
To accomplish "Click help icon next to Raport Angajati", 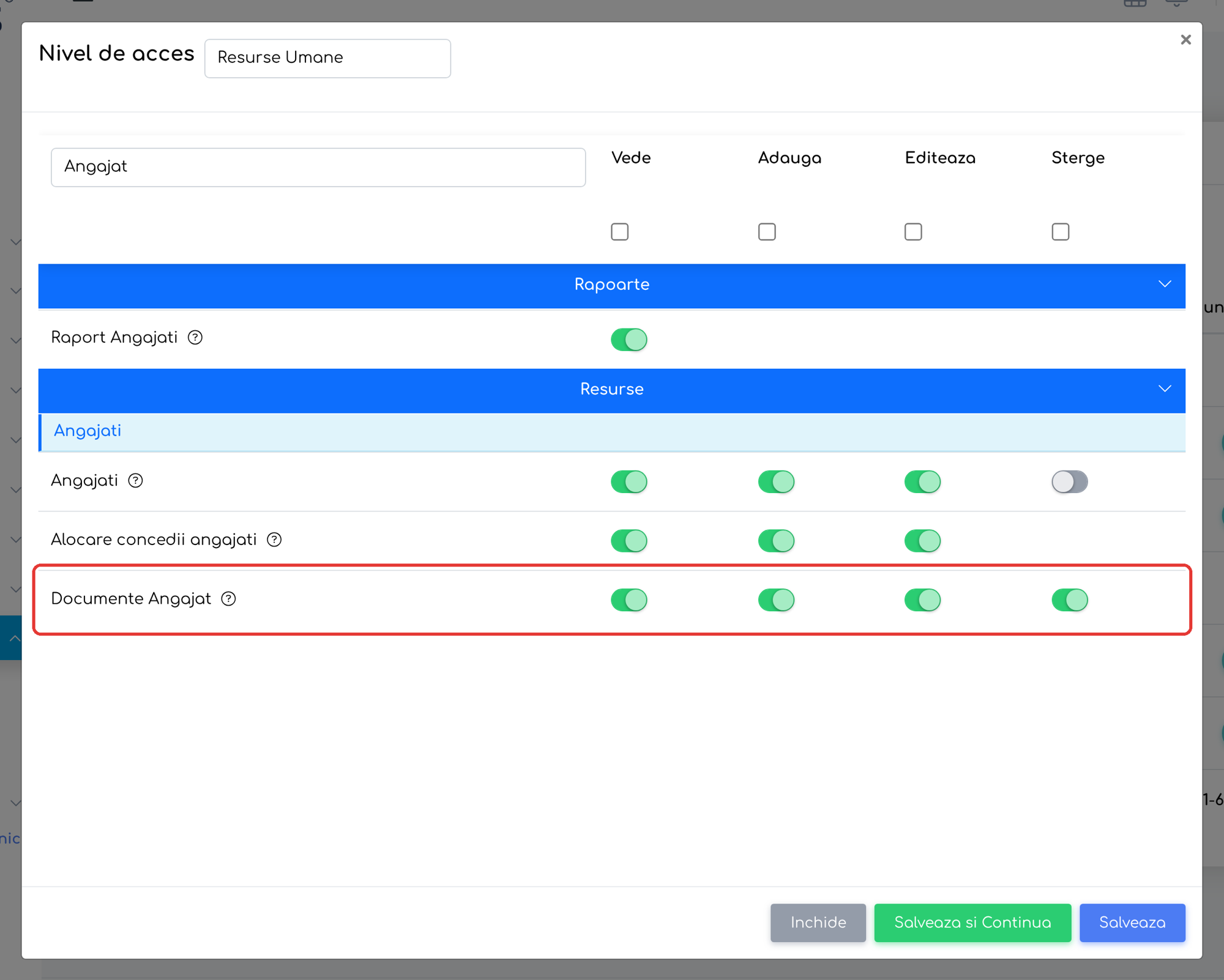I will tap(195, 338).
